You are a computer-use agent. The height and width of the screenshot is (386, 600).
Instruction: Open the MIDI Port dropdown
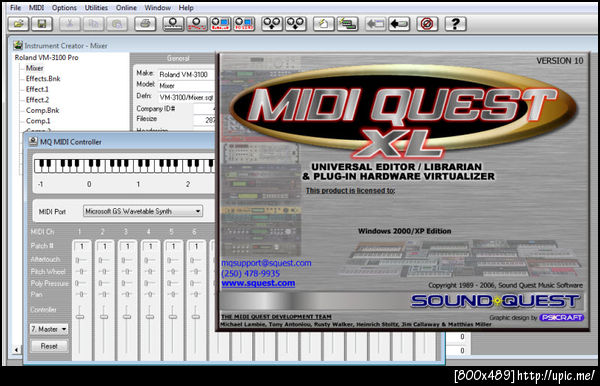pyautogui.click(x=143, y=211)
